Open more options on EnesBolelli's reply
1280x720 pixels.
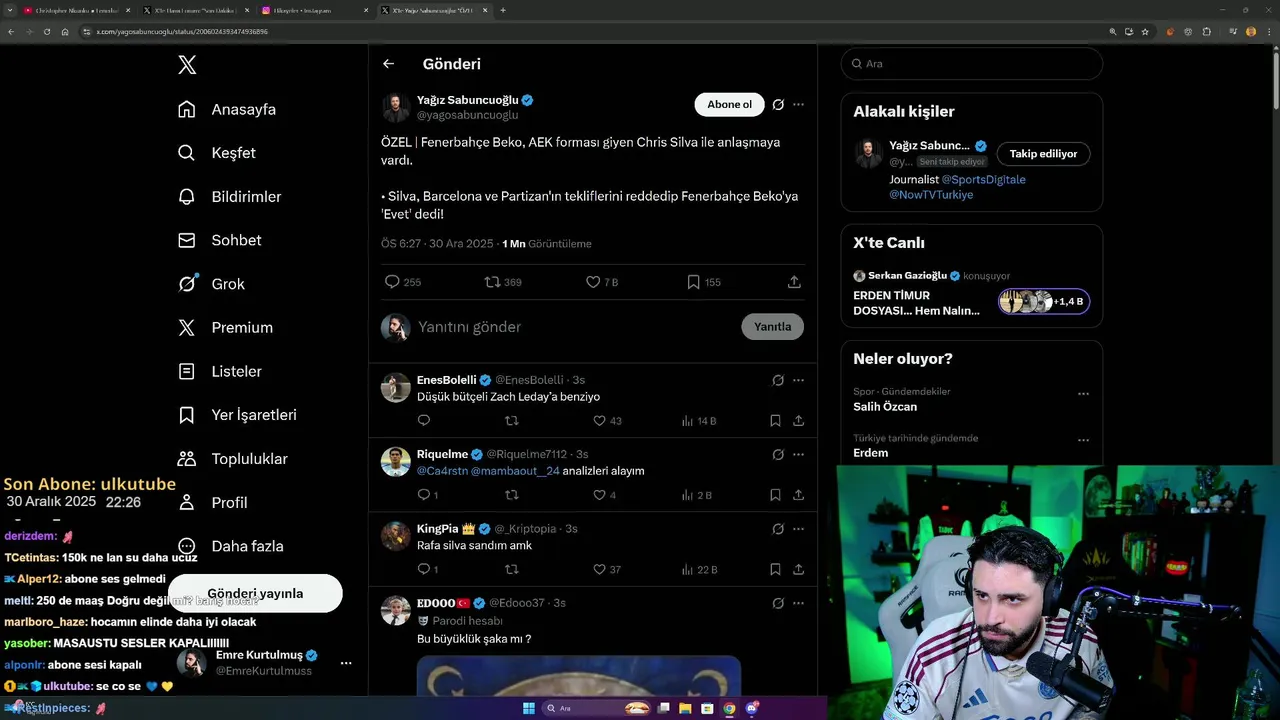point(798,380)
